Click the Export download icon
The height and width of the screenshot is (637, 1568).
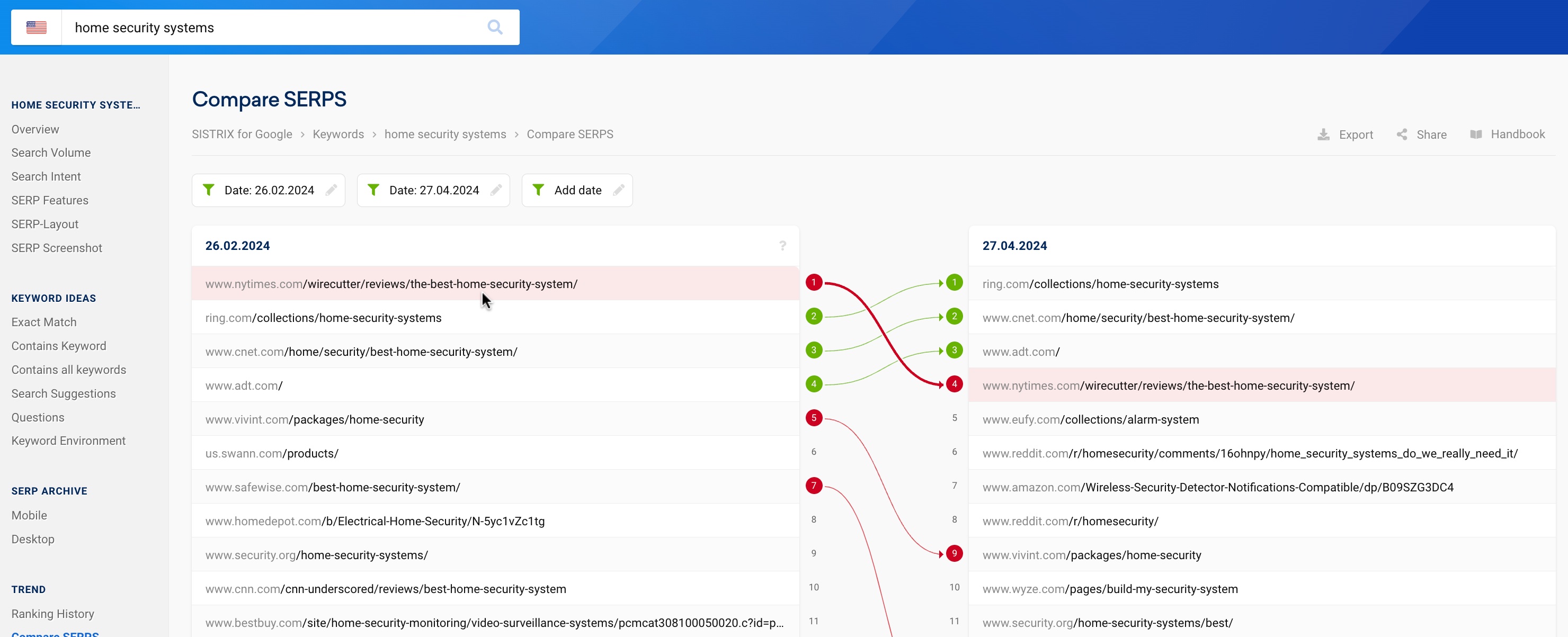click(1323, 134)
